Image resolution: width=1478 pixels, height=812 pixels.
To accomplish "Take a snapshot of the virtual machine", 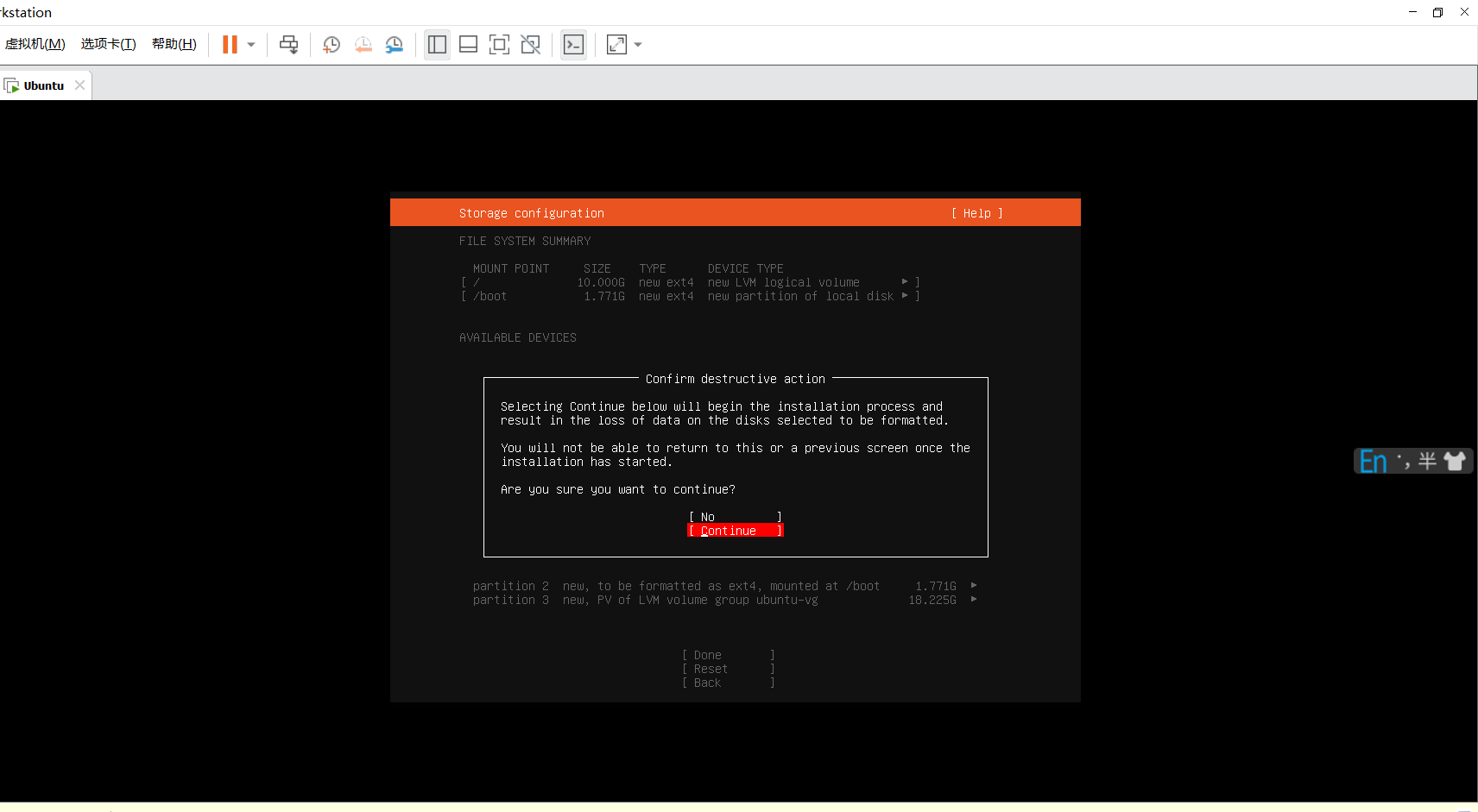I will pos(332,45).
